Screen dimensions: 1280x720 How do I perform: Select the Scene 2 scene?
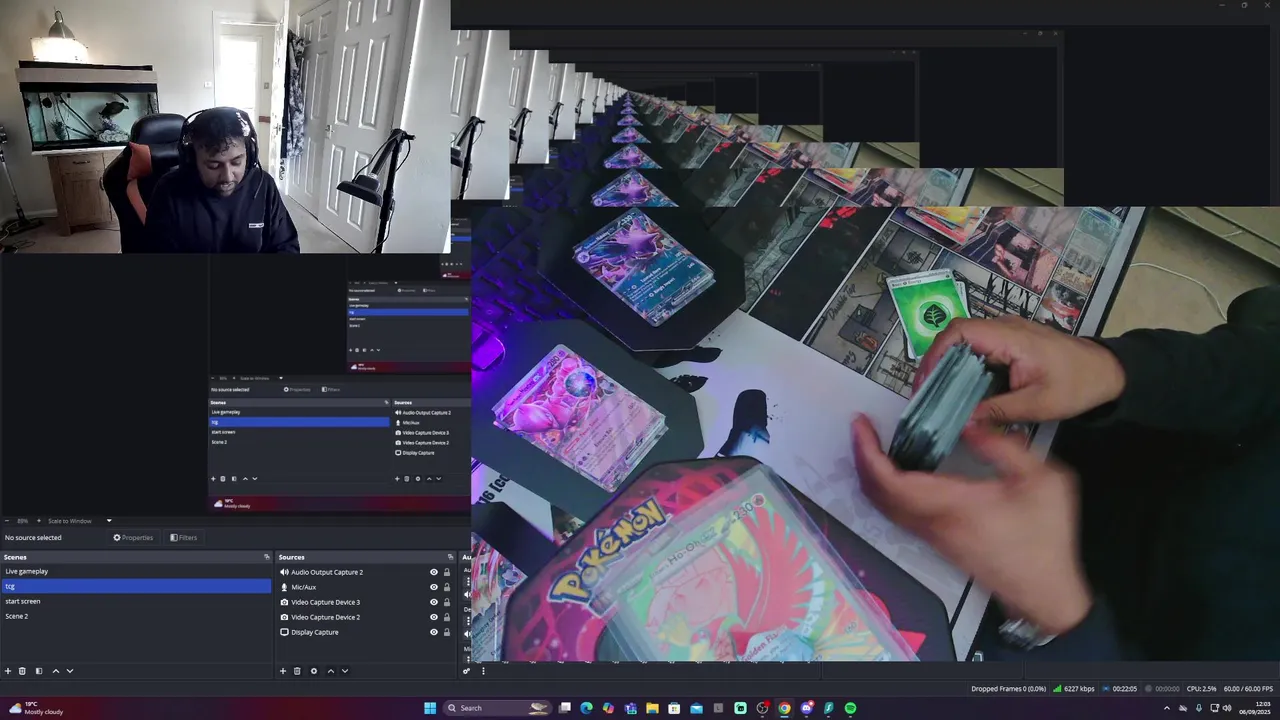pos(136,616)
